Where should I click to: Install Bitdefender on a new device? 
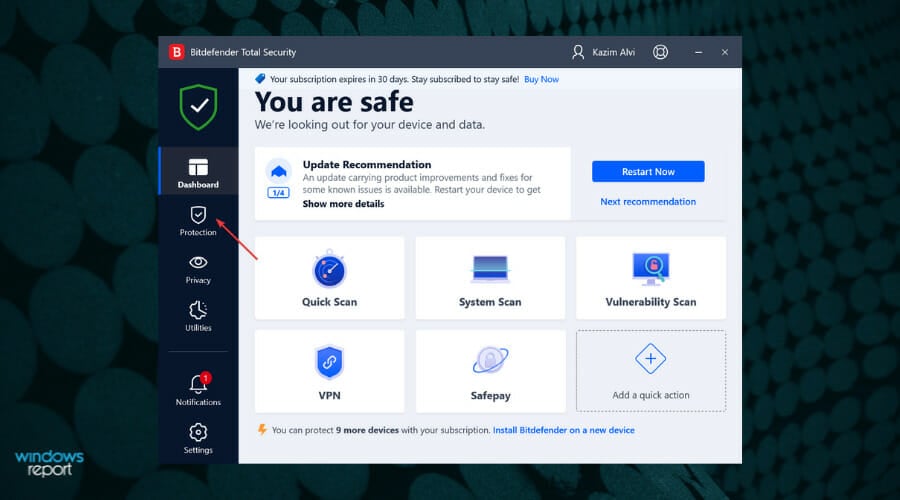coord(564,430)
